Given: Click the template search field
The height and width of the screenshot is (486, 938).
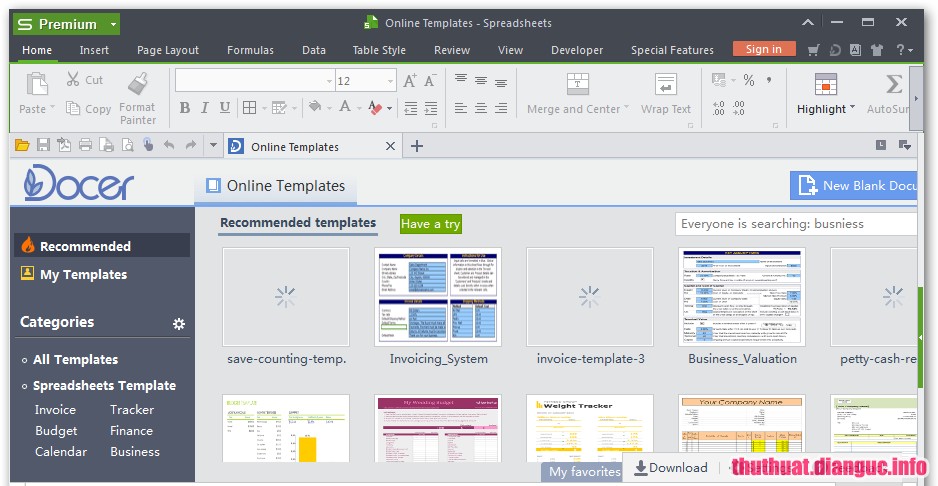Looking at the screenshot, I should [796, 224].
